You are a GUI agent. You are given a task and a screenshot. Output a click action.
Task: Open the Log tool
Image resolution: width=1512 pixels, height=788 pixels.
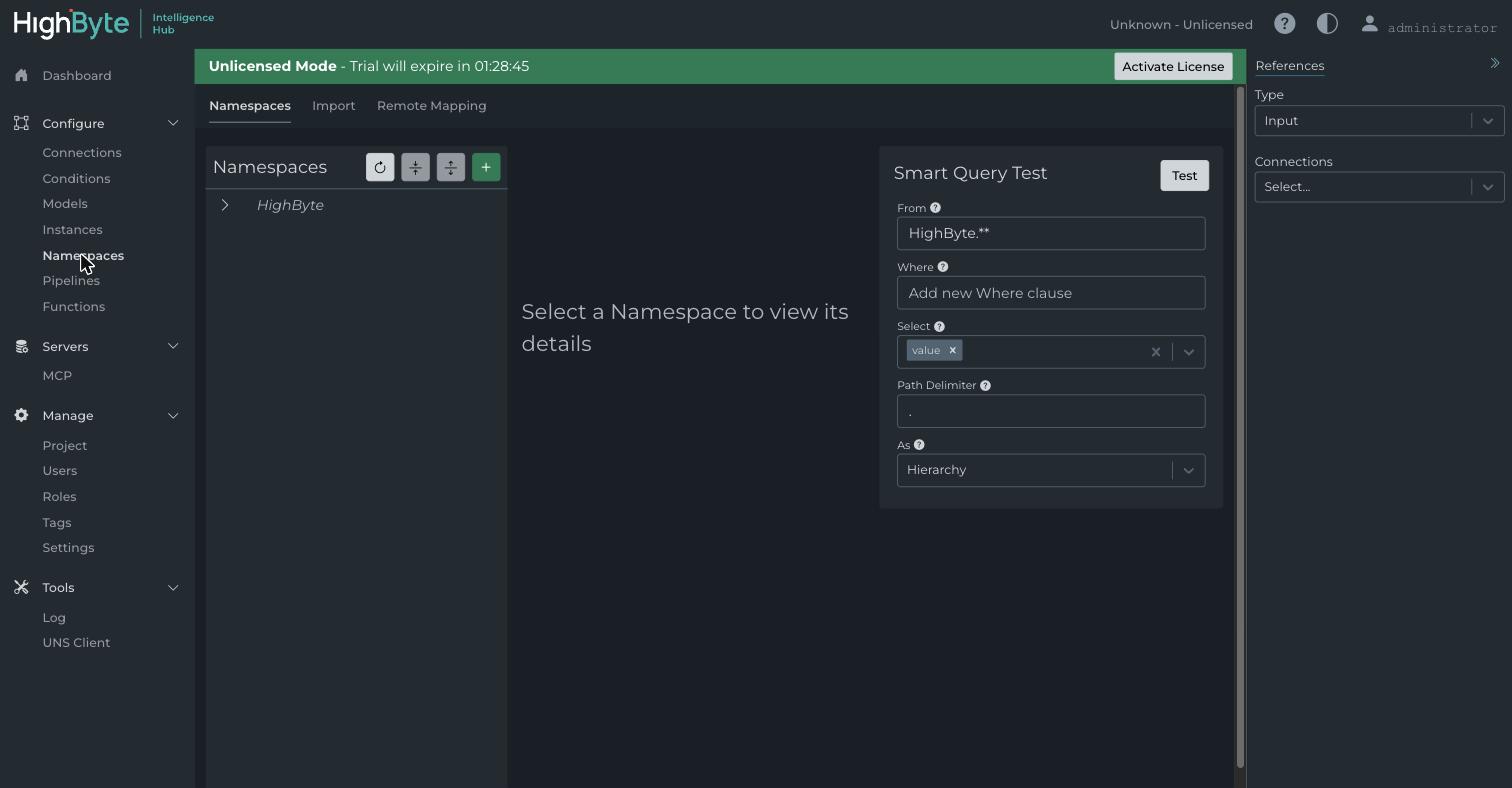click(x=54, y=618)
